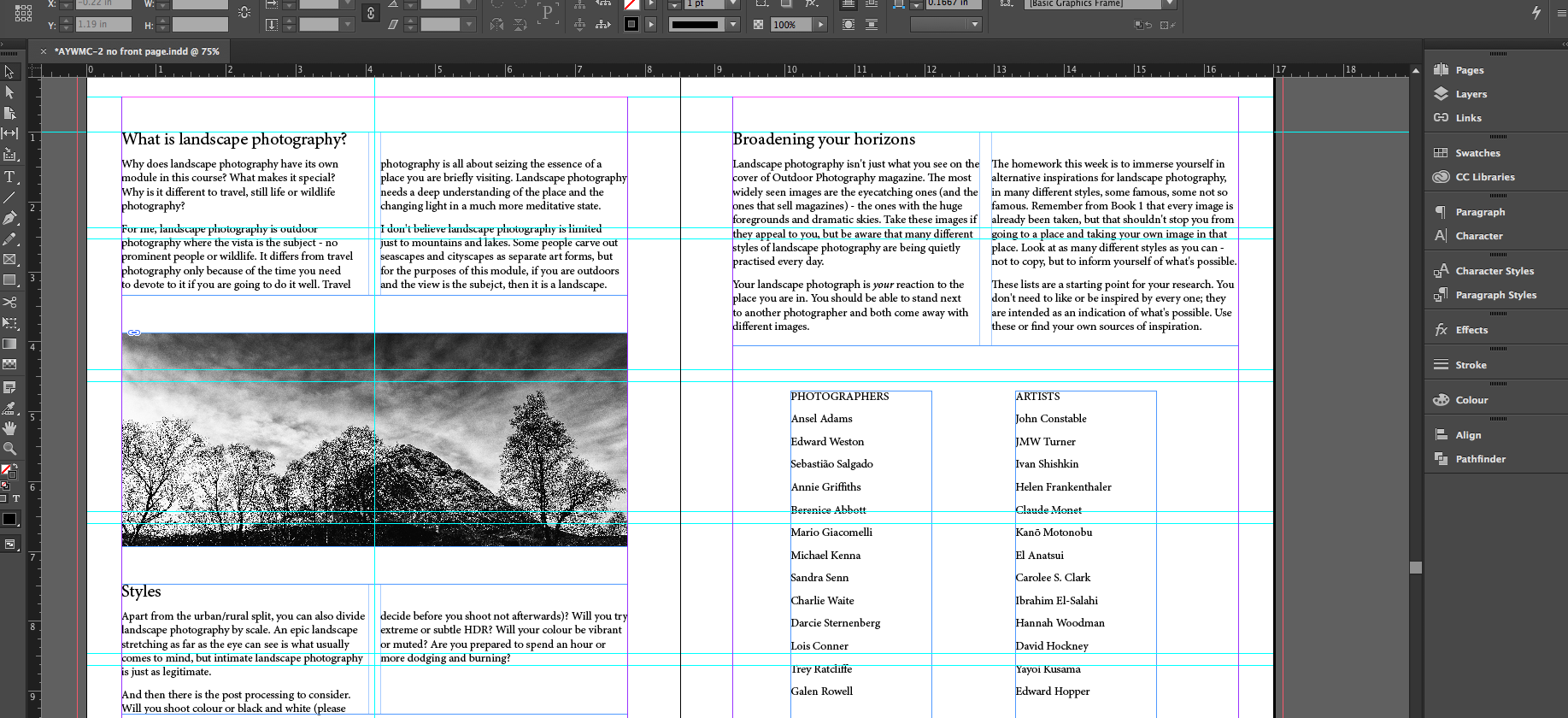Select the Direct Selection tool
This screenshot has width=1568, height=718.
point(9,92)
